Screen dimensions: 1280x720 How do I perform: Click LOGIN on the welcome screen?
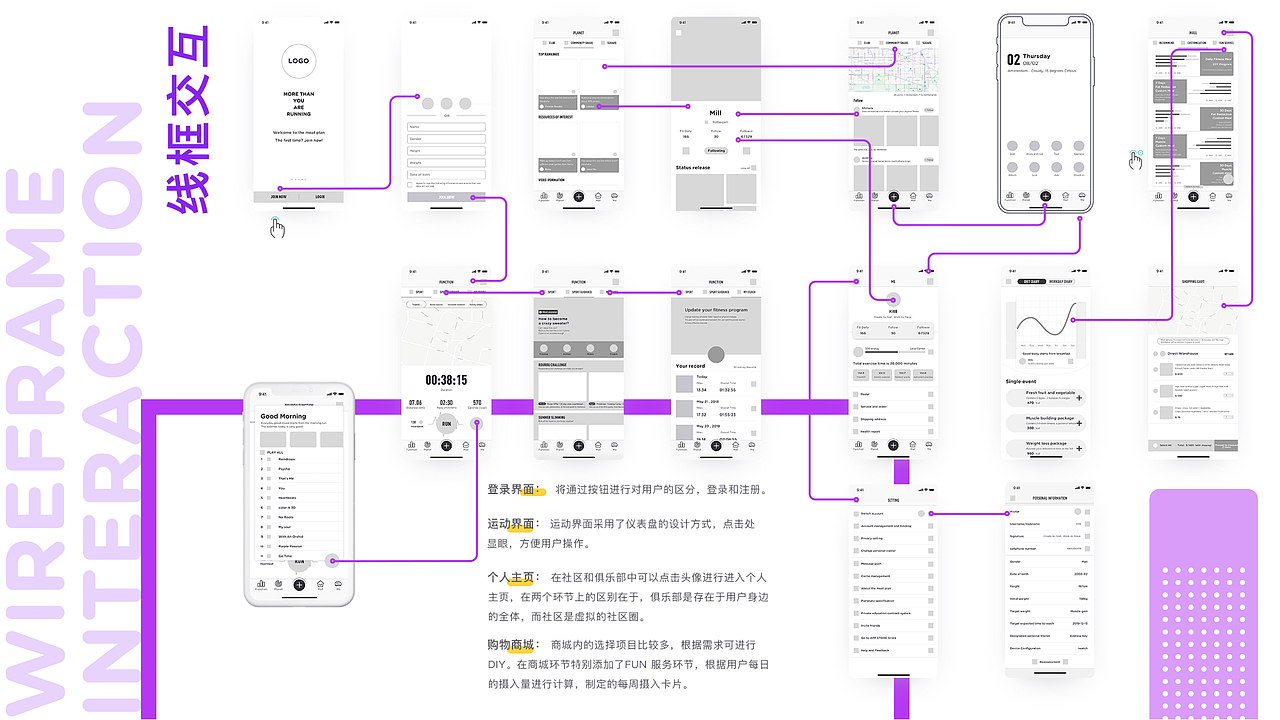(x=321, y=197)
